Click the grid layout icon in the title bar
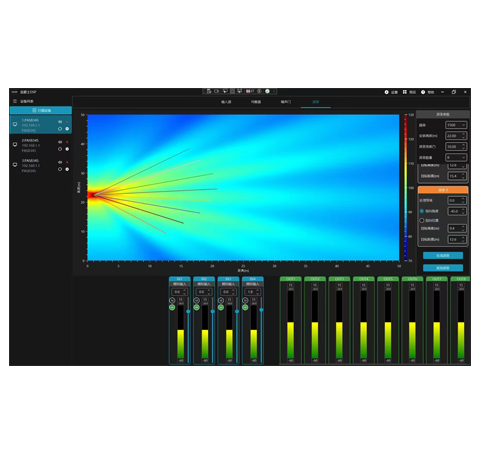 point(404,92)
